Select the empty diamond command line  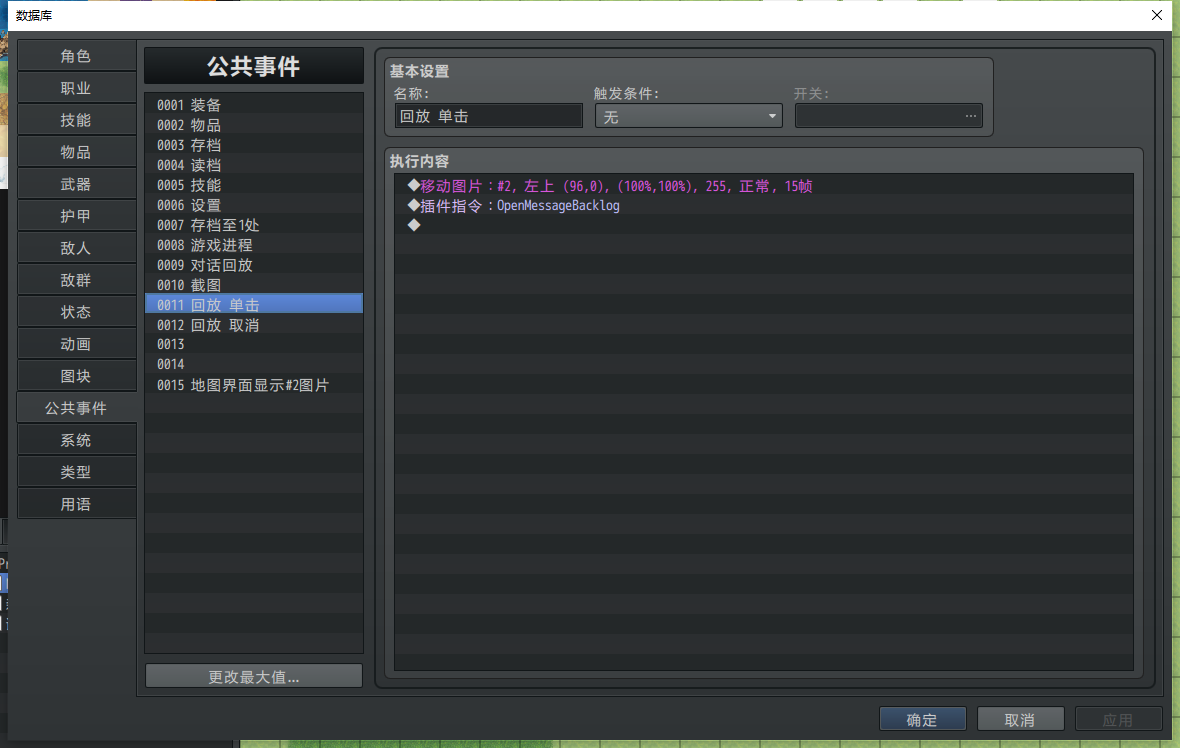point(764,225)
